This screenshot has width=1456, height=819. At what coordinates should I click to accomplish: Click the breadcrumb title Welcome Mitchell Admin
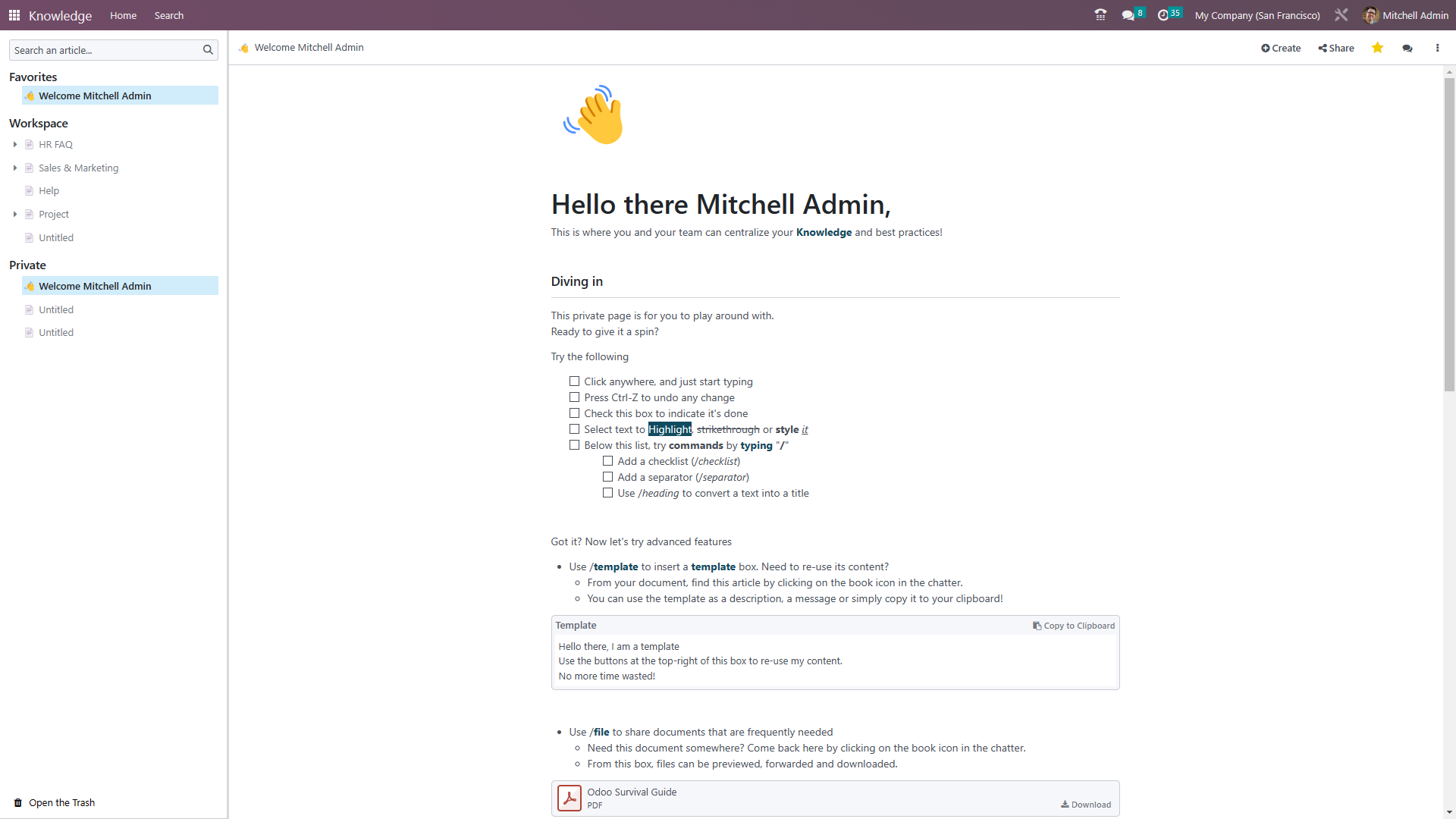point(309,47)
